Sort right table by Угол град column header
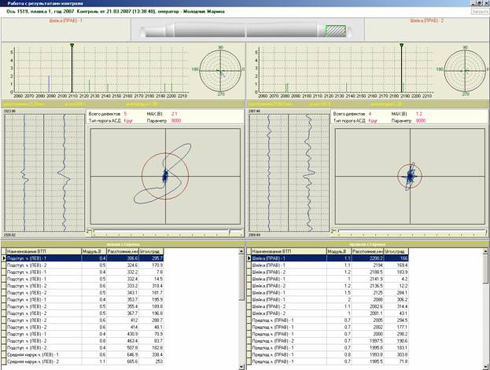Viewport: 490px width, 370px height. 396,251
